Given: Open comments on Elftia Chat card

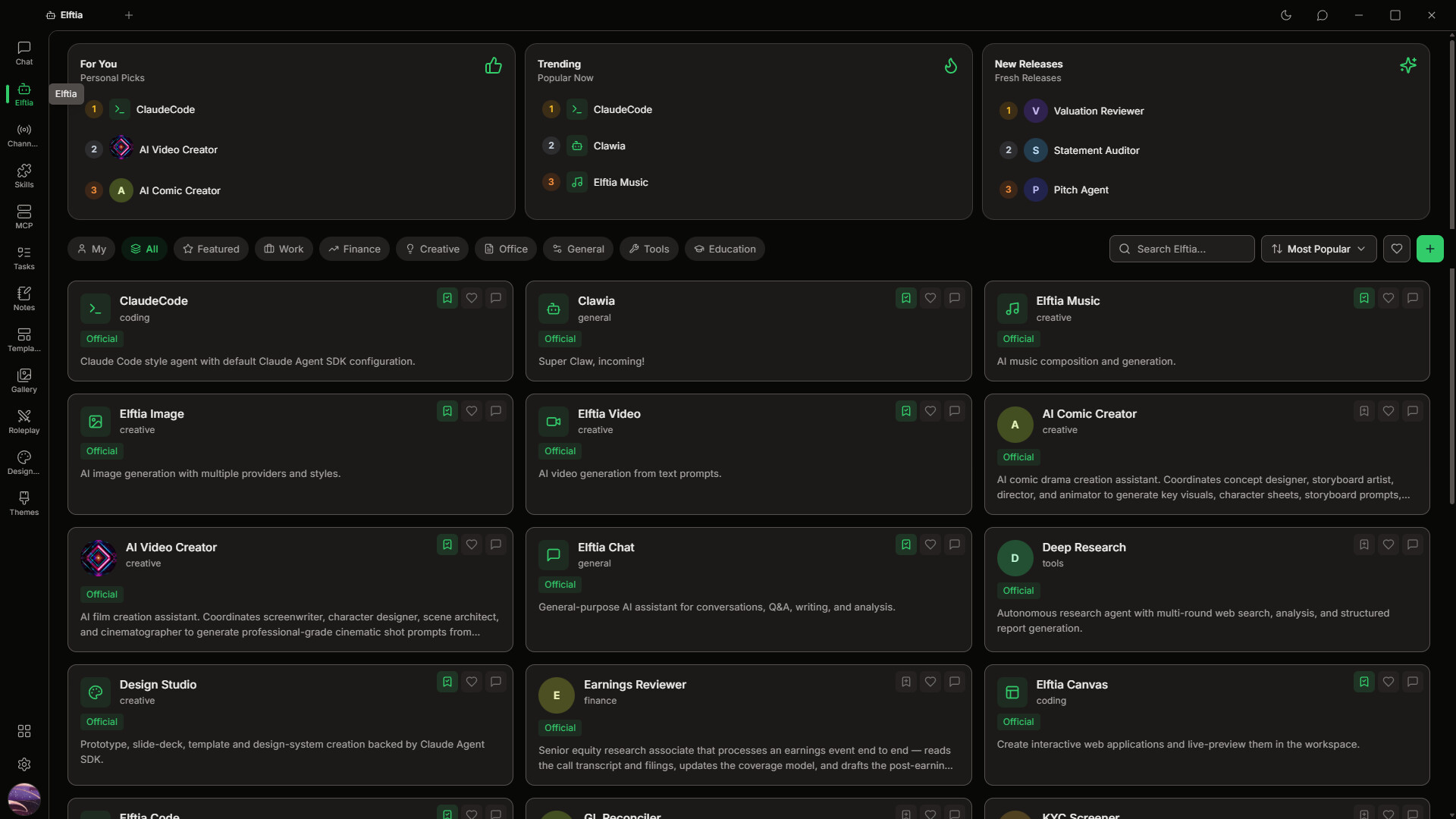Looking at the screenshot, I should click(x=955, y=544).
